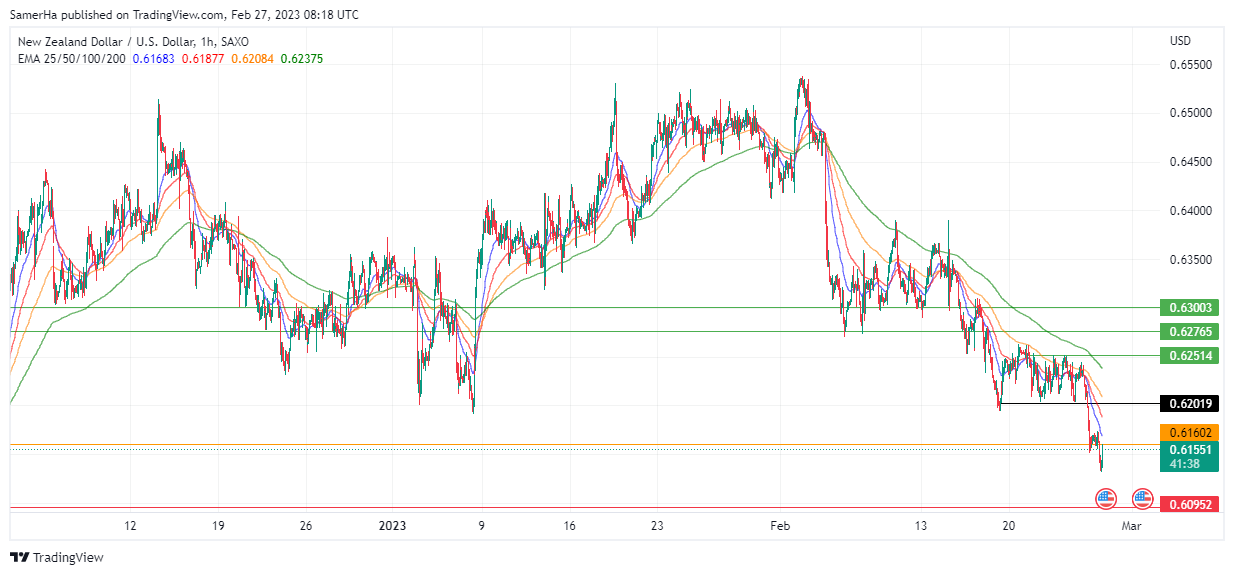Select the 0.62514 price level label
The image size is (1234, 575).
(x=1189, y=356)
